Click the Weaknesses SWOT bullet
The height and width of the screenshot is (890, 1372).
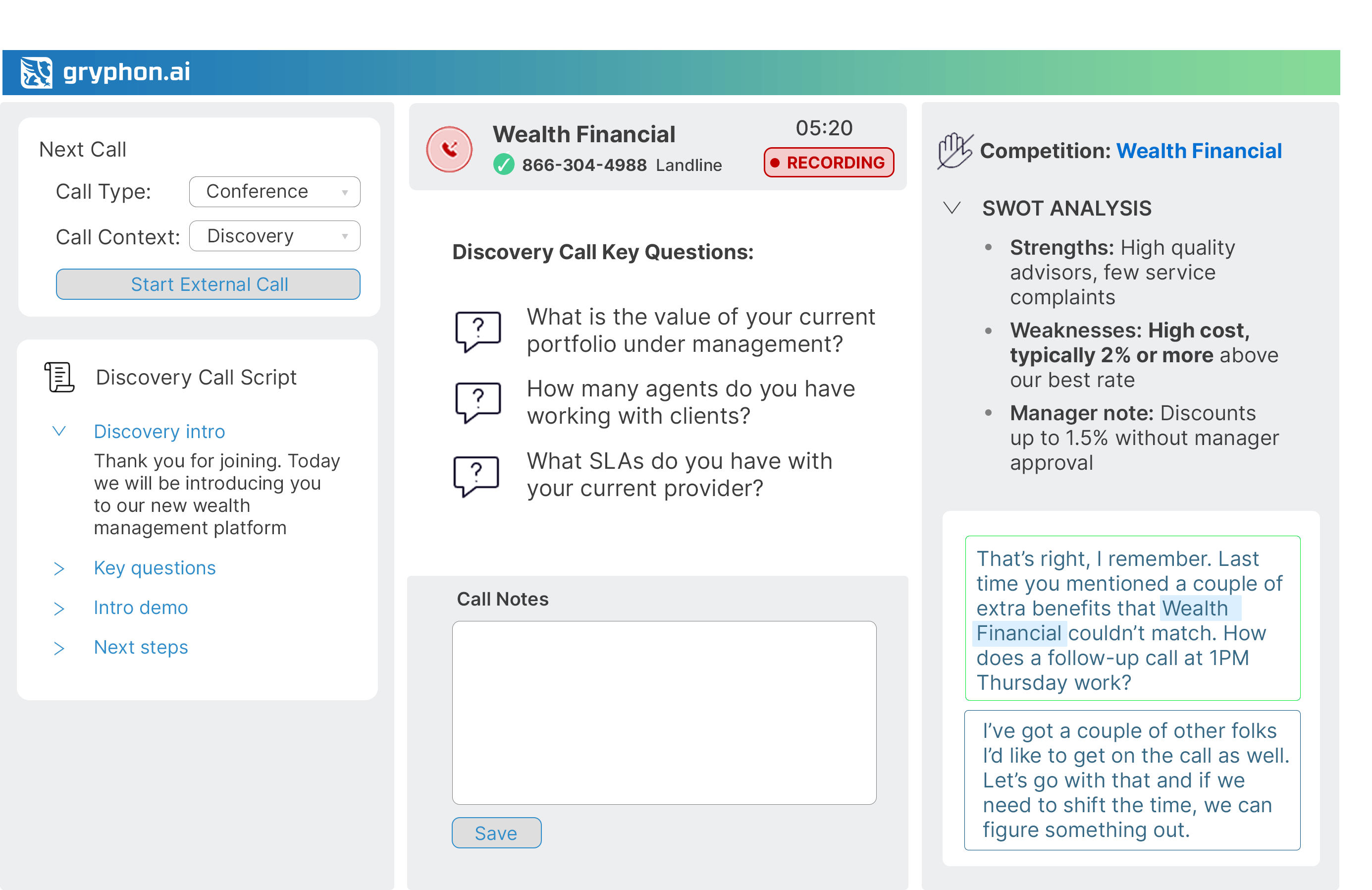coord(1144,355)
